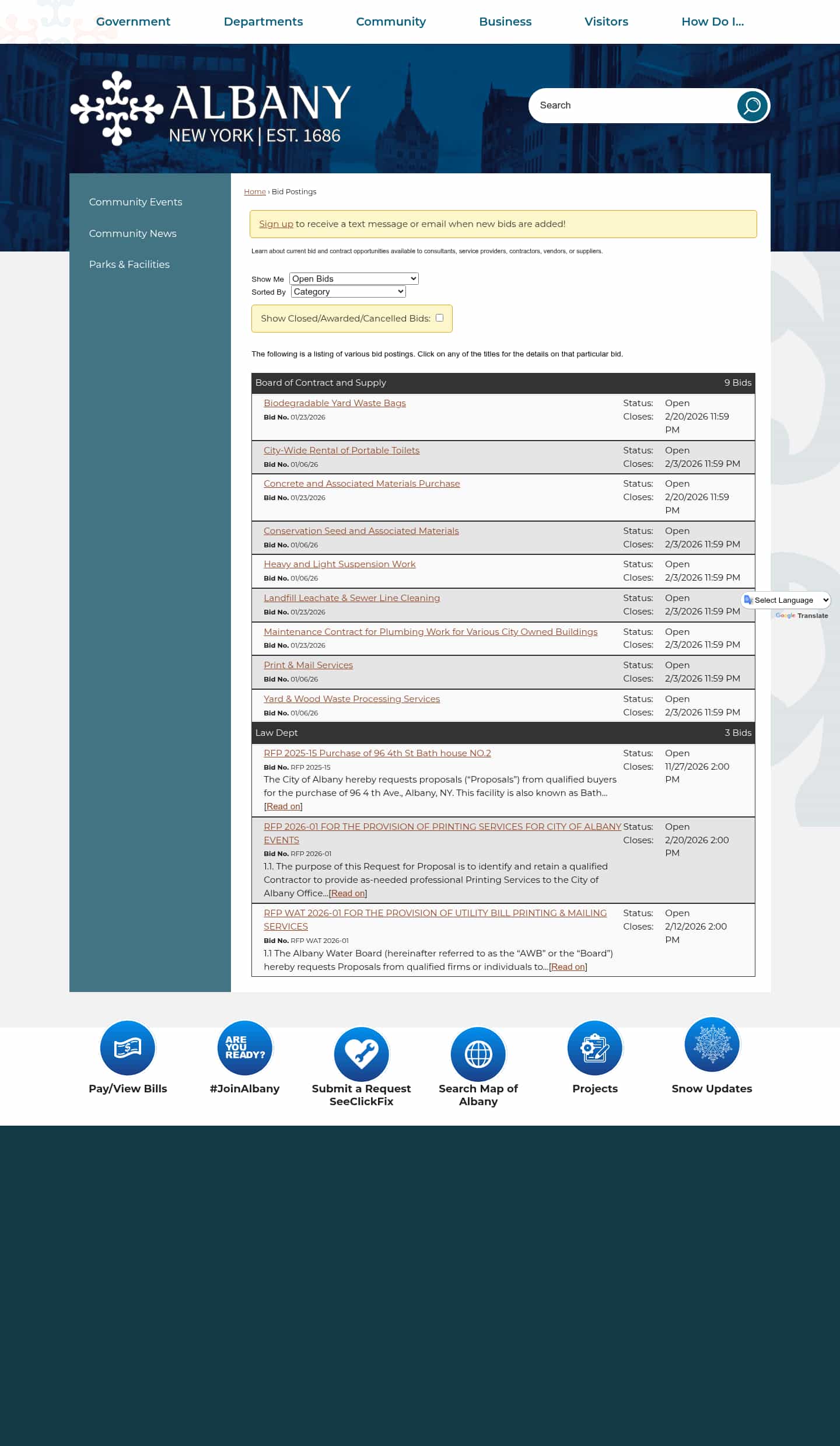Screen dimensions: 840x1446
Task: Click the Sign up link for bid notifications
Action: click(x=276, y=224)
